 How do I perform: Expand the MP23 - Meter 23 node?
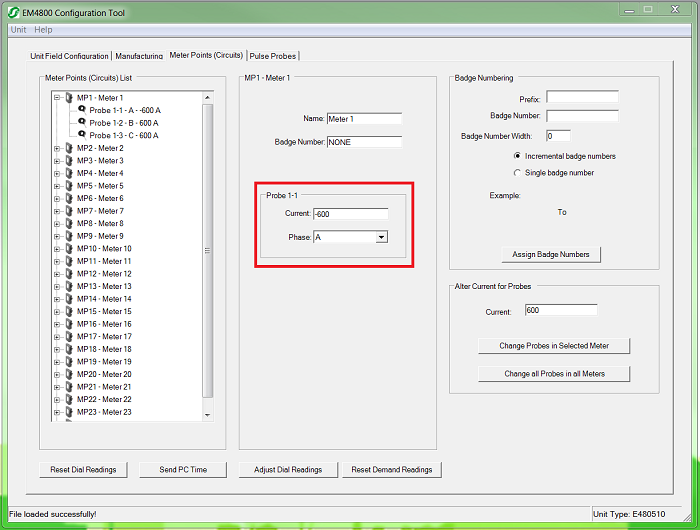pos(57,412)
